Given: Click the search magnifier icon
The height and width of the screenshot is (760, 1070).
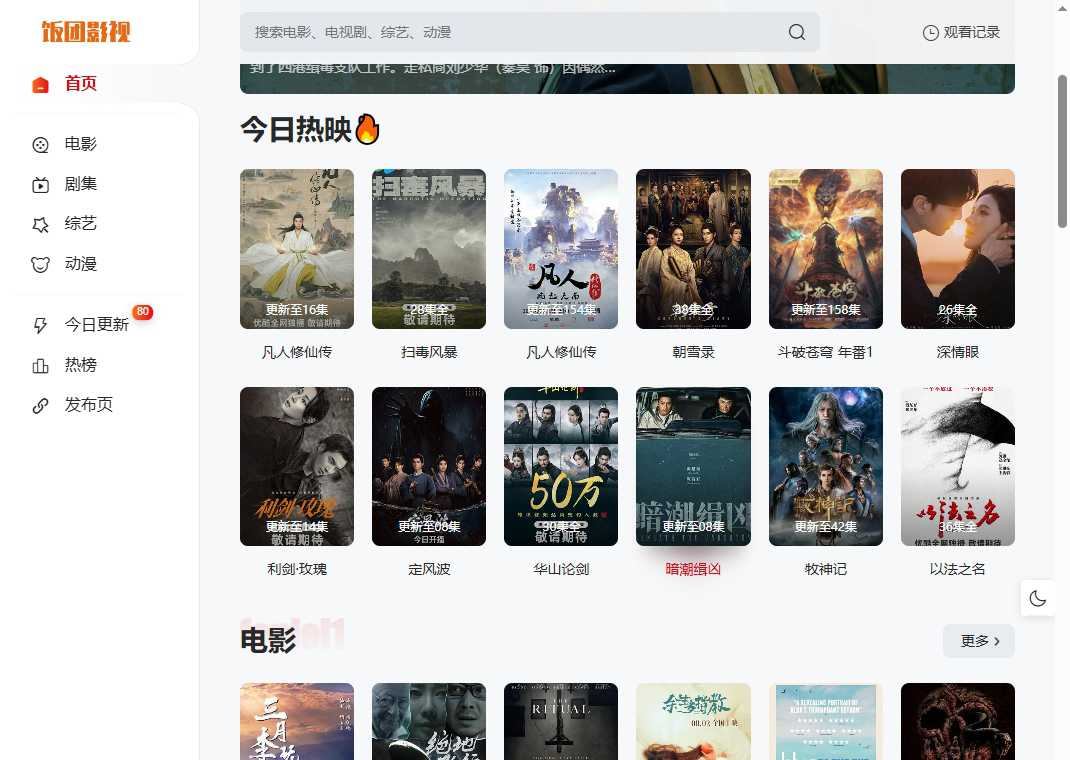Looking at the screenshot, I should 796,32.
